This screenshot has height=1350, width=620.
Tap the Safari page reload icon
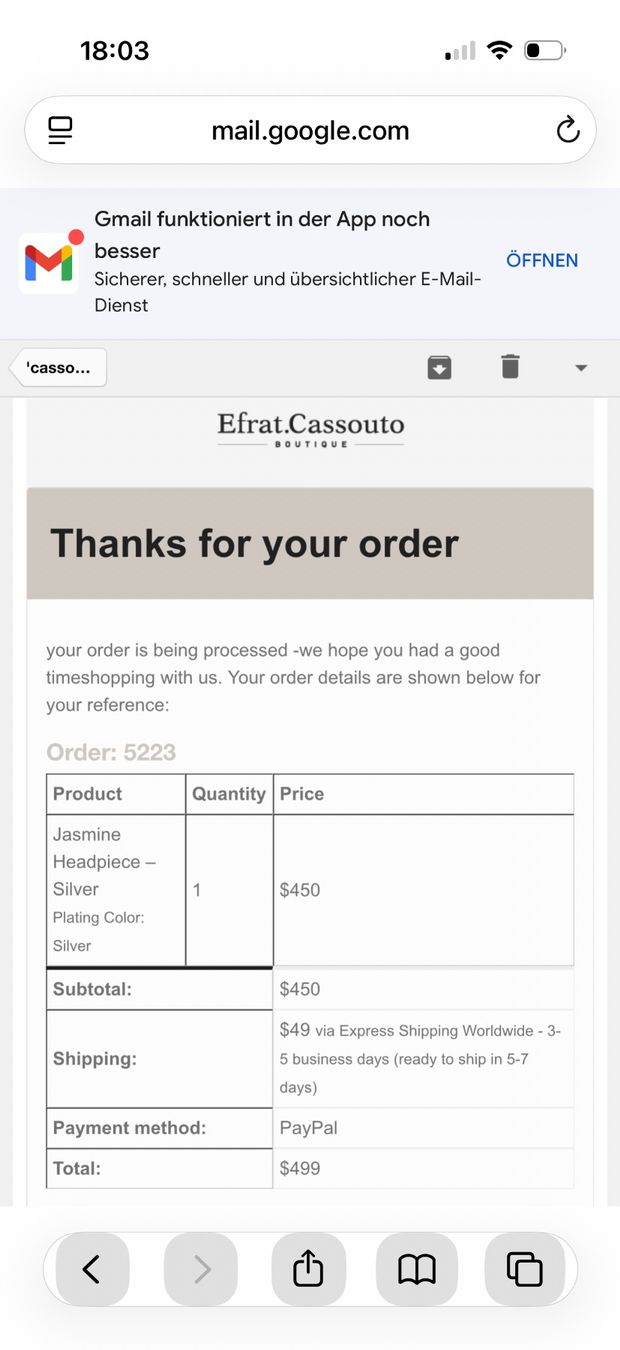(x=568, y=130)
